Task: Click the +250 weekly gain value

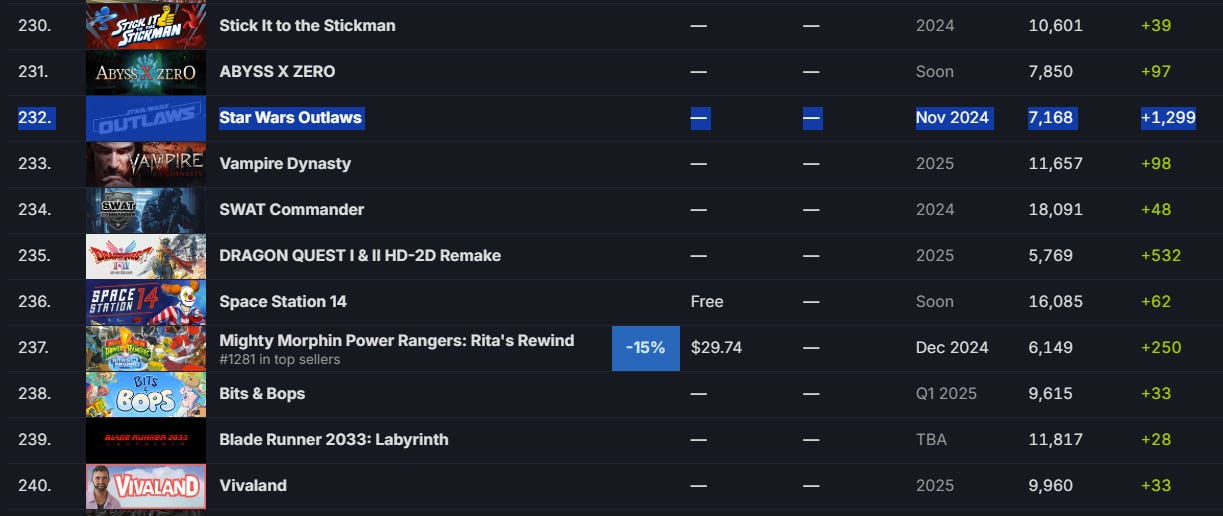Action: point(1161,348)
